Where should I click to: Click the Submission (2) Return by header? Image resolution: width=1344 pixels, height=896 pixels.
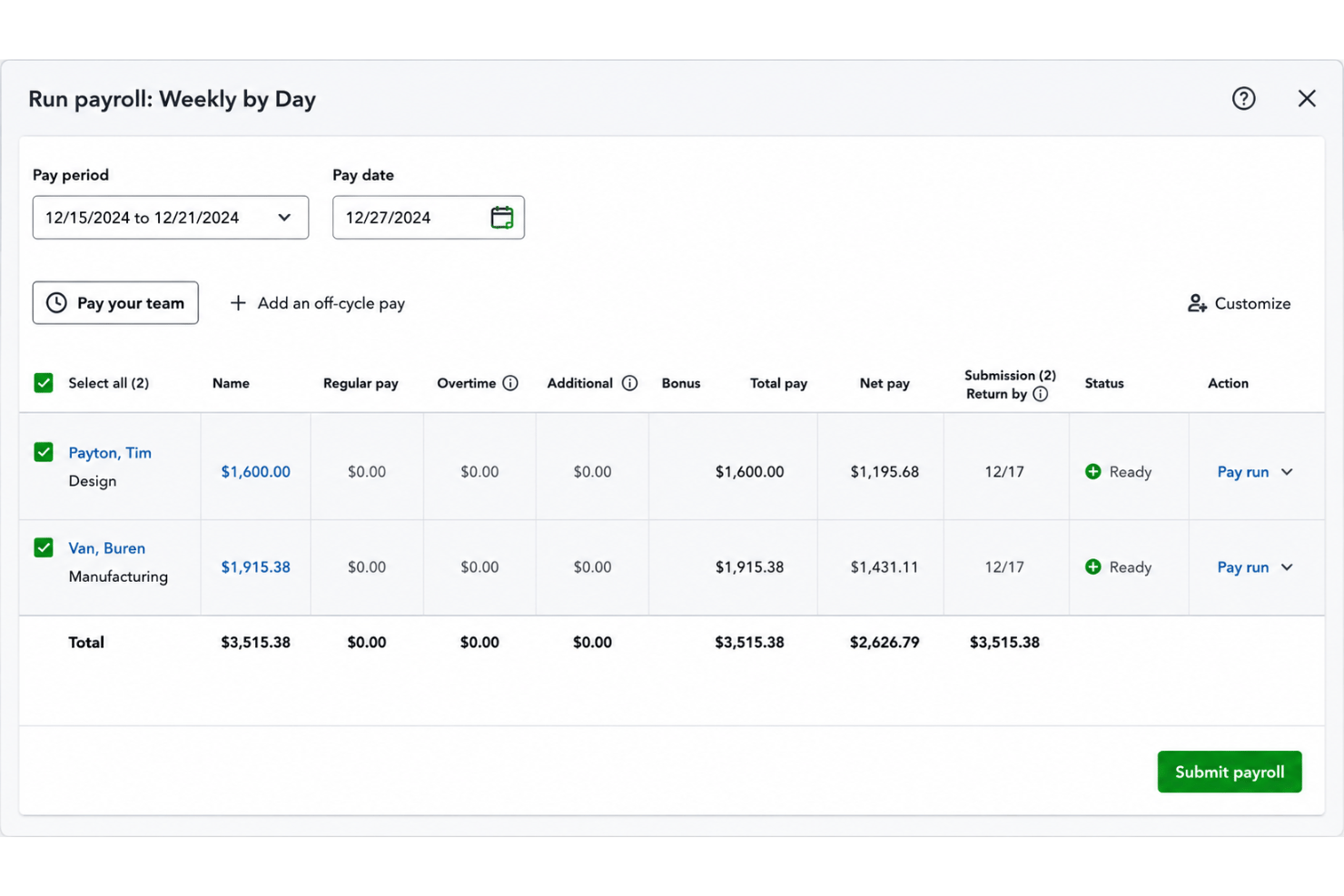(1010, 384)
